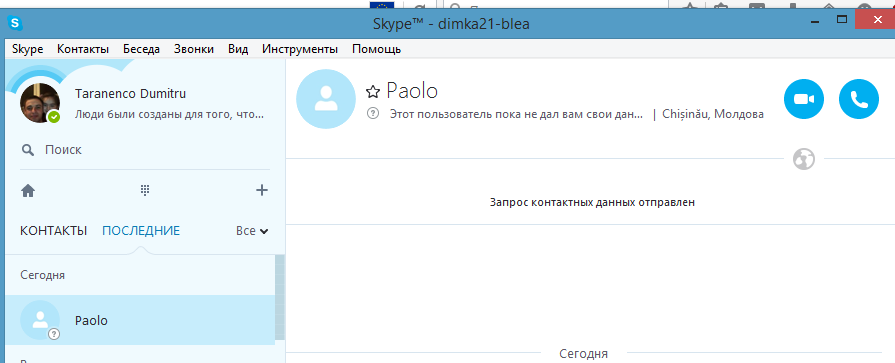Click the green online status badge
Screen dimensions: 895x363
click(54, 117)
